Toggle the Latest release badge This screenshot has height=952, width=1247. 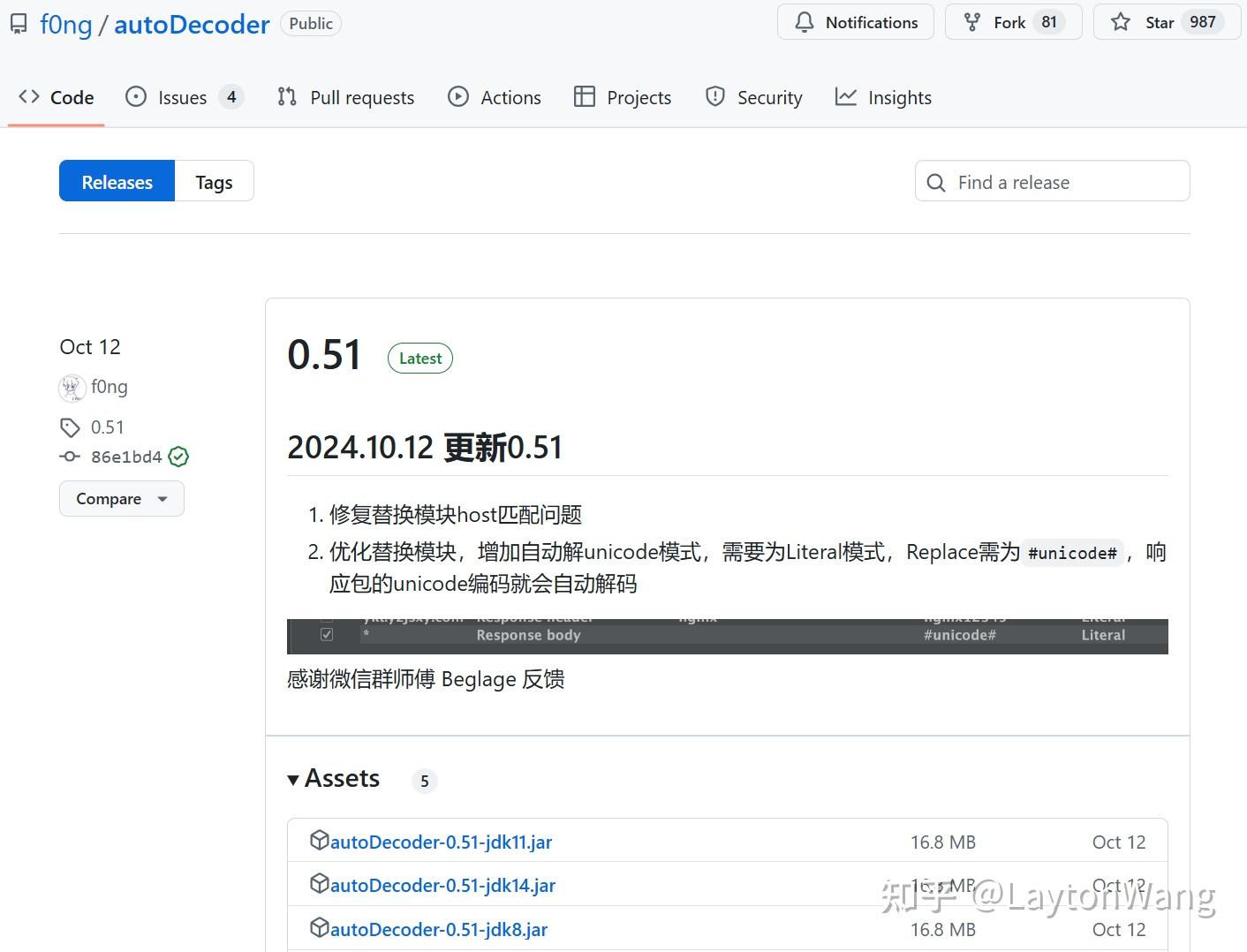[x=419, y=358]
